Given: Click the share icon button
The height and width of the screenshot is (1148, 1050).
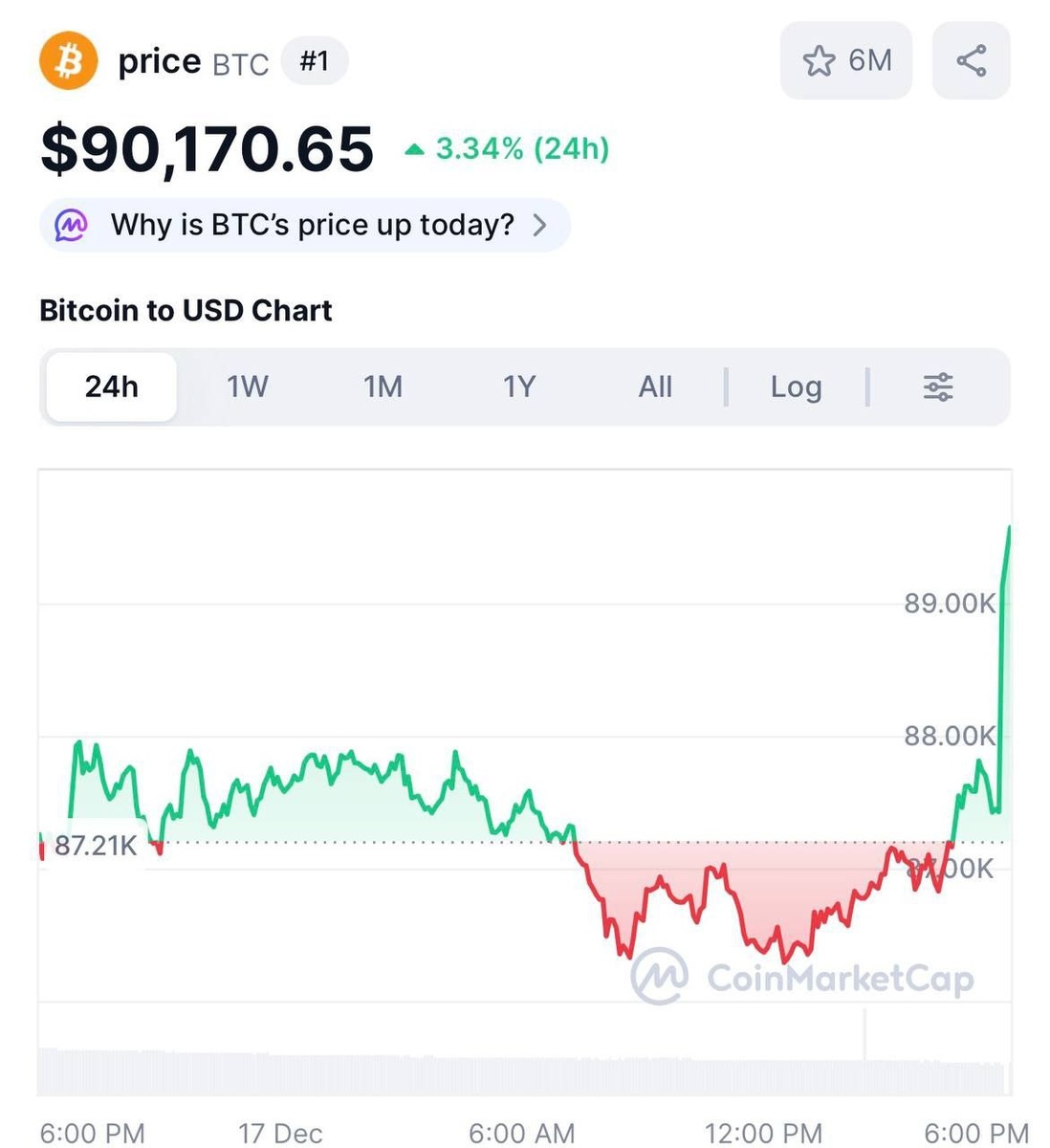Looking at the screenshot, I should [x=971, y=61].
